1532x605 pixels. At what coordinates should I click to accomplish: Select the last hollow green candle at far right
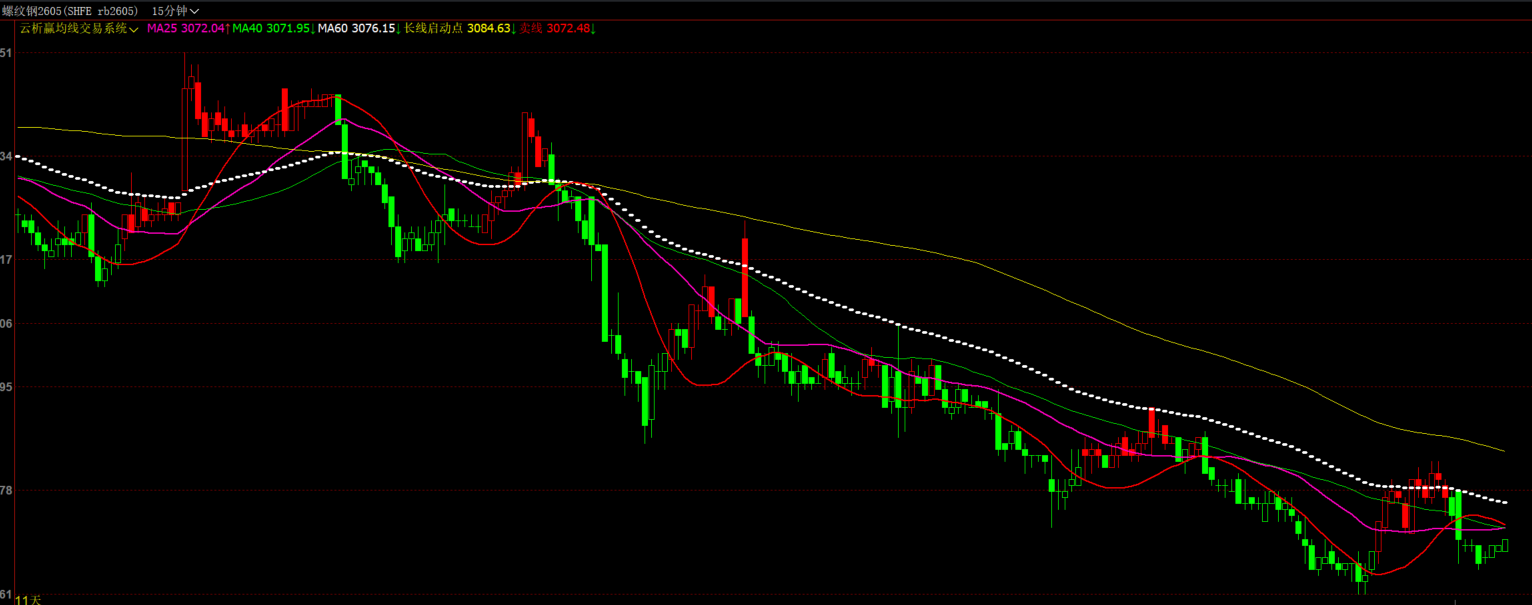click(x=1503, y=545)
